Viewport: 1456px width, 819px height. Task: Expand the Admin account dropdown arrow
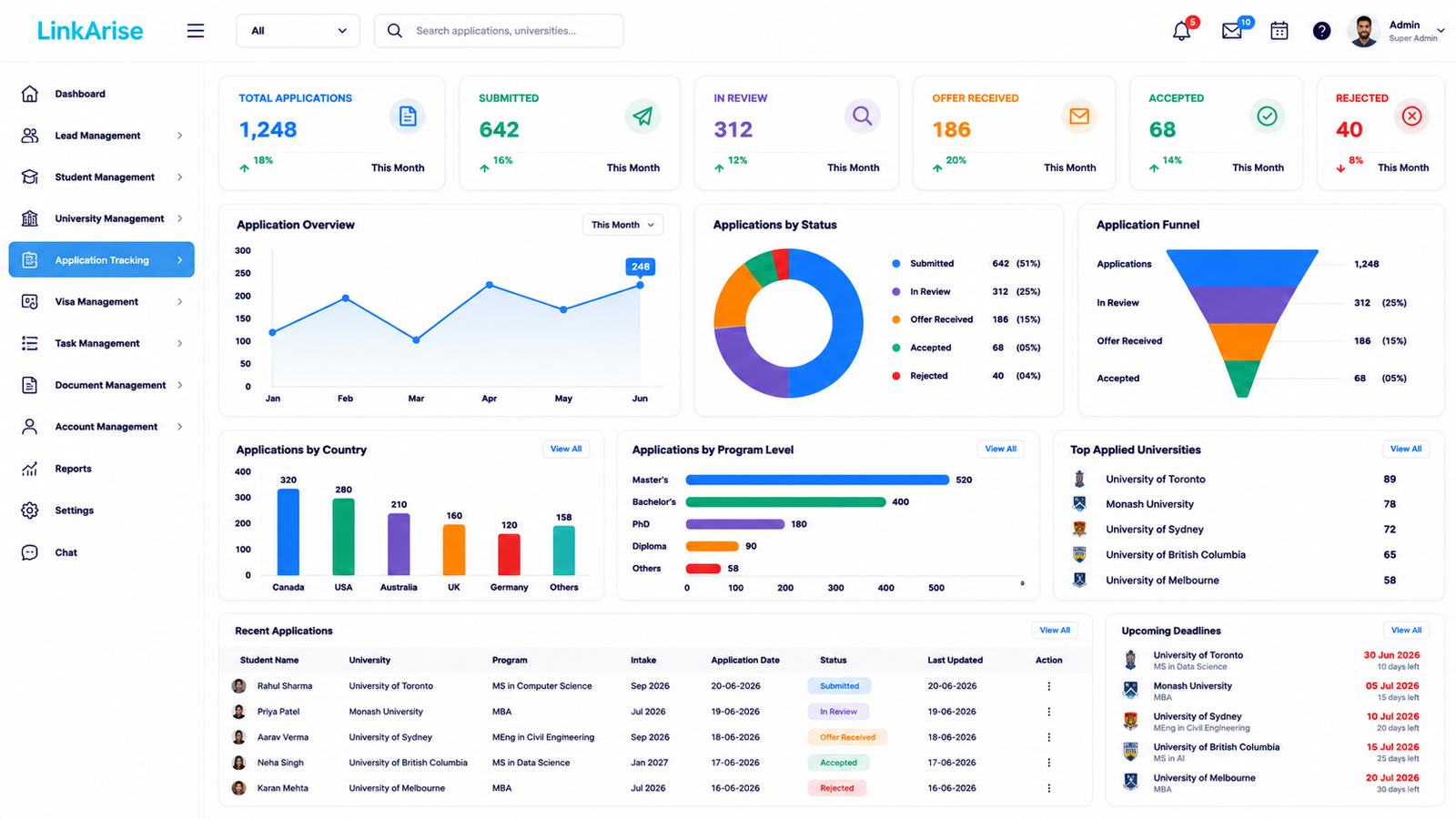pyautogui.click(x=1441, y=31)
